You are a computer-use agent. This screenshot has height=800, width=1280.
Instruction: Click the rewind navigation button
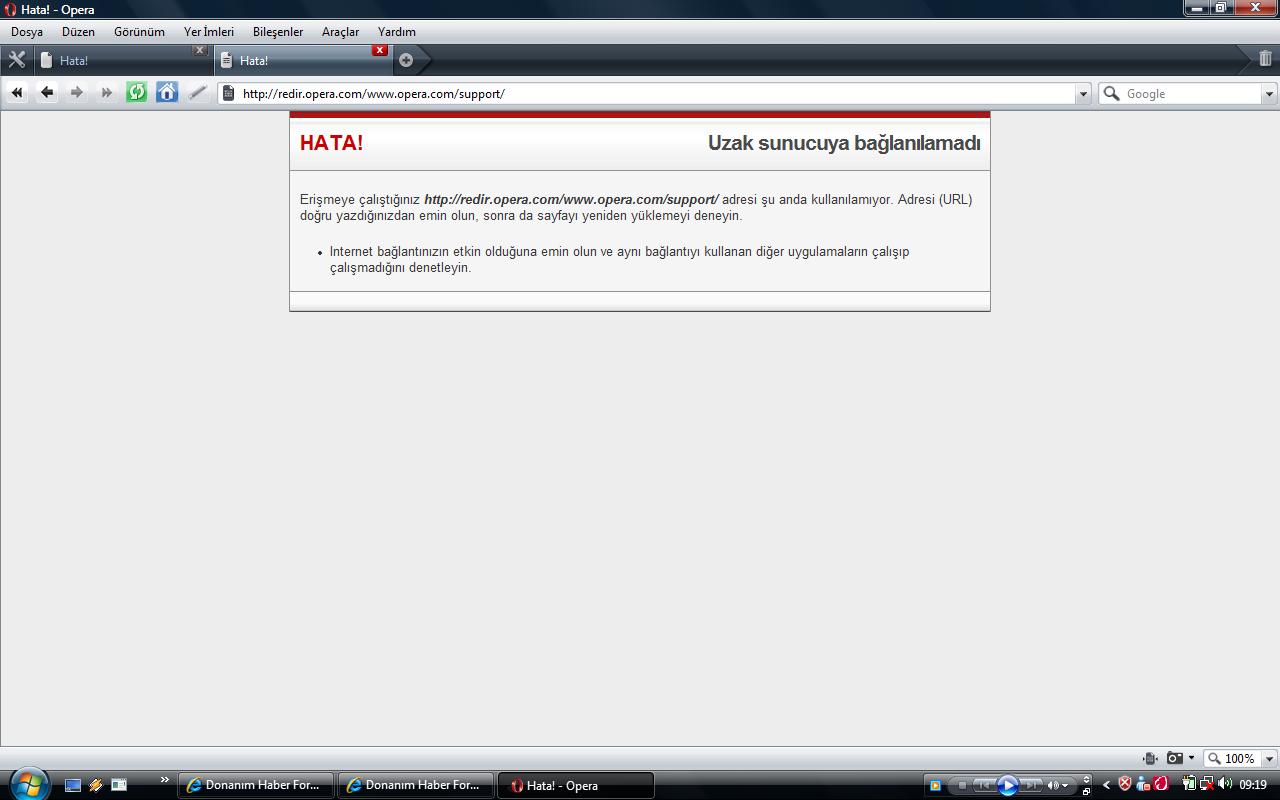click(x=17, y=93)
